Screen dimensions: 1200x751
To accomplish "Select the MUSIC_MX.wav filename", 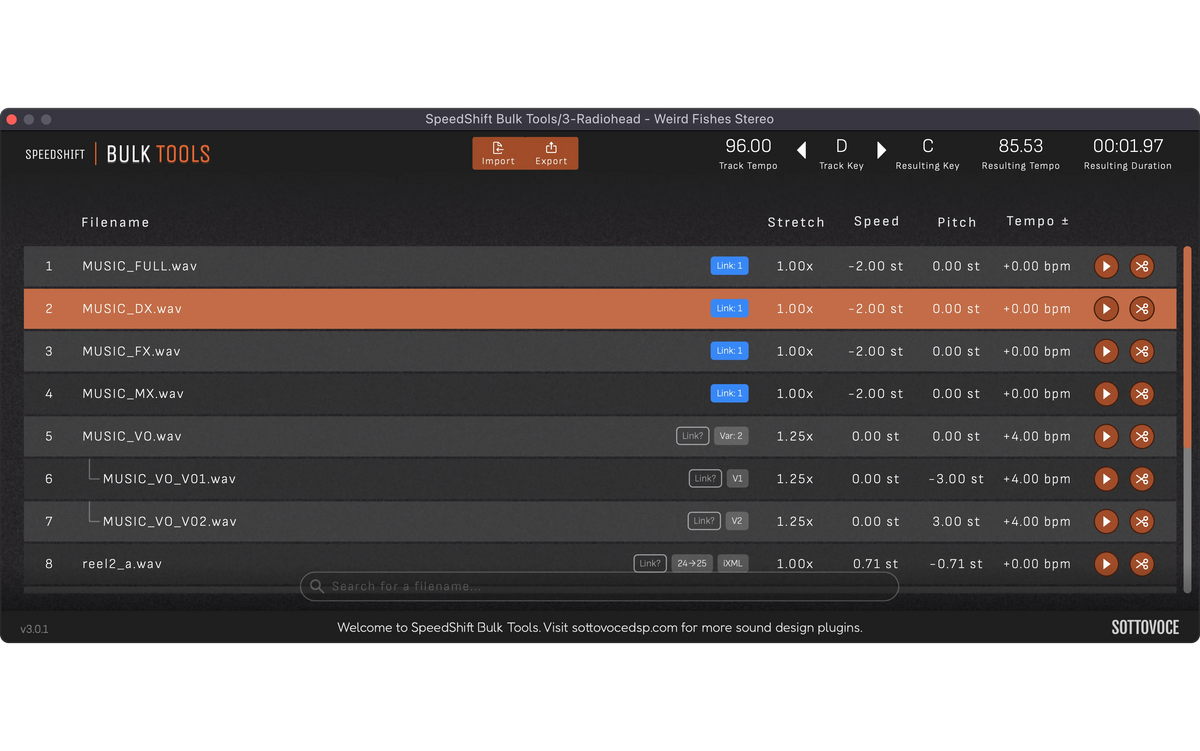I will (133, 394).
